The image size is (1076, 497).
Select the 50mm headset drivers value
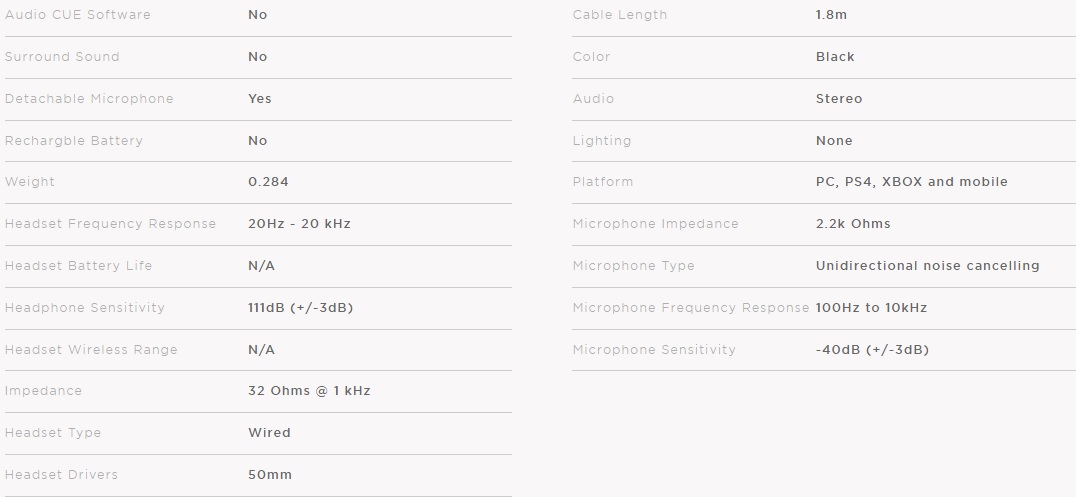pyautogui.click(x=270, y=475)
